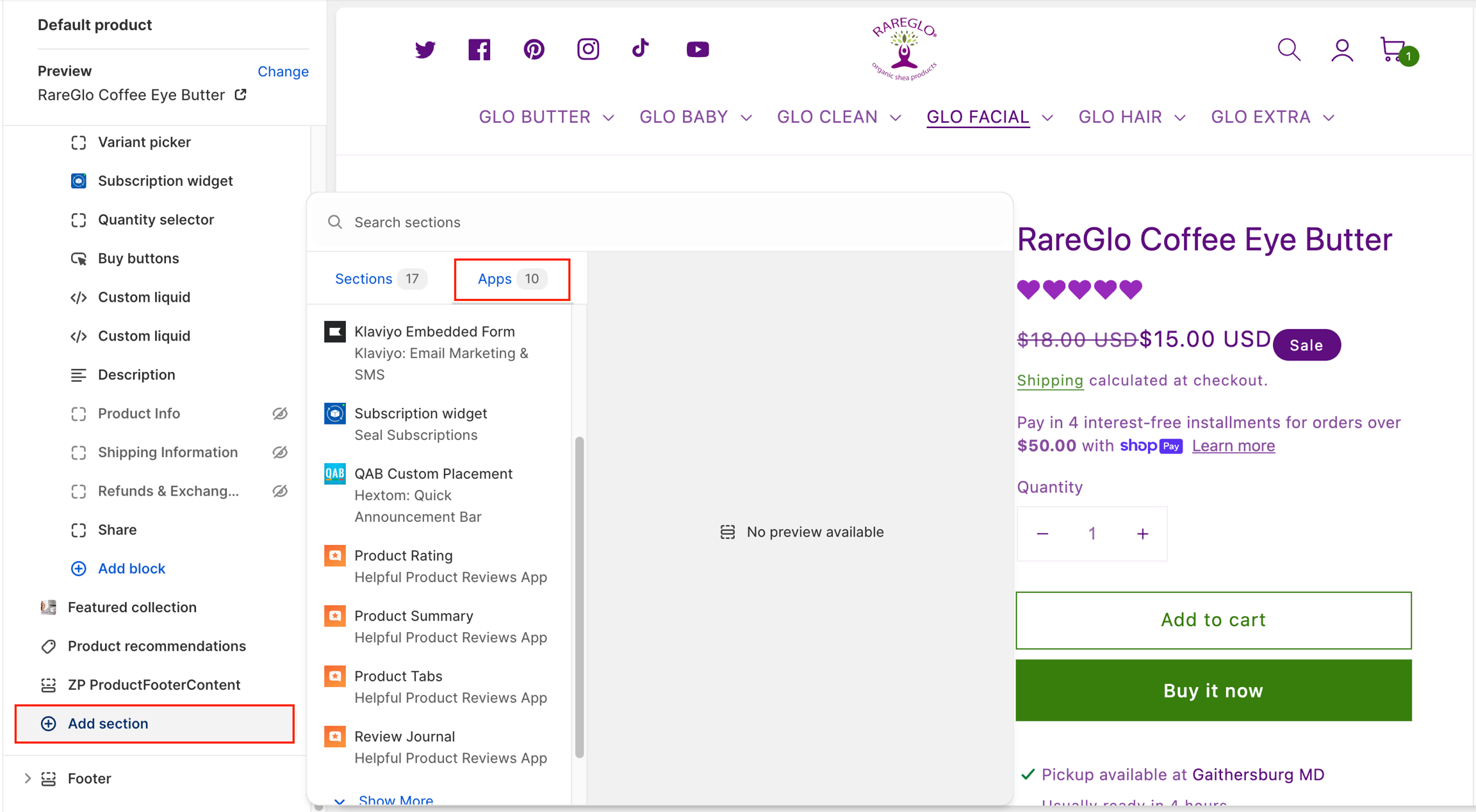
Task: Select Klaviyo Embedded Form app block
Action: 434,332
